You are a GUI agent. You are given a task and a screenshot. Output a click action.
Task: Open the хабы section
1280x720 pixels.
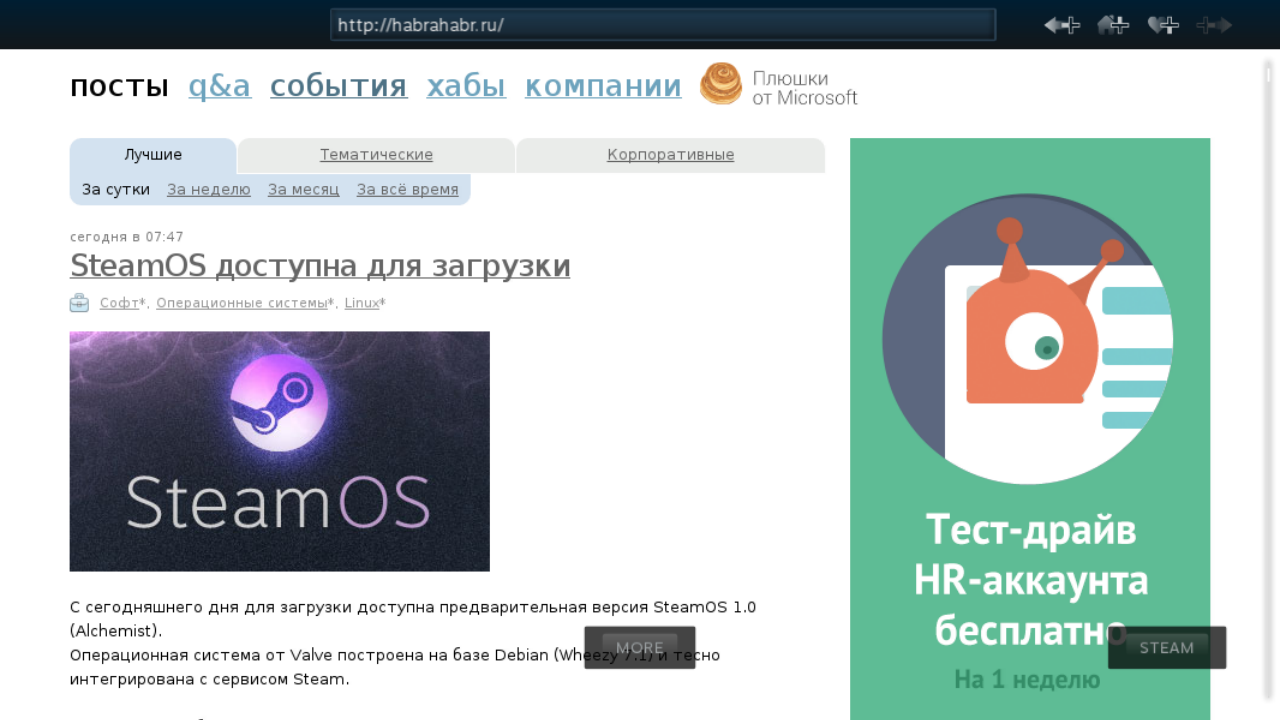(466, 86)
